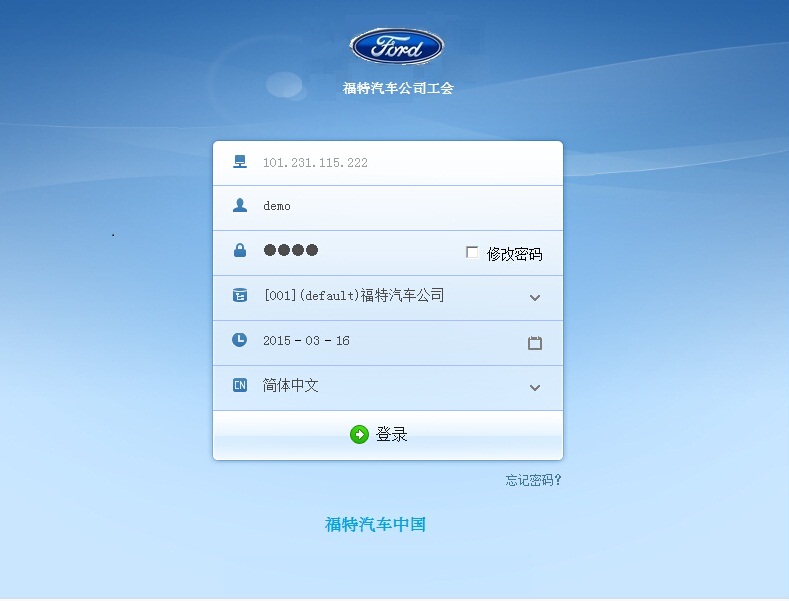Click the green arrow login icon
The height and width of the screenshot is (601, 789).
pyautogui.click(x=359, y=434)
